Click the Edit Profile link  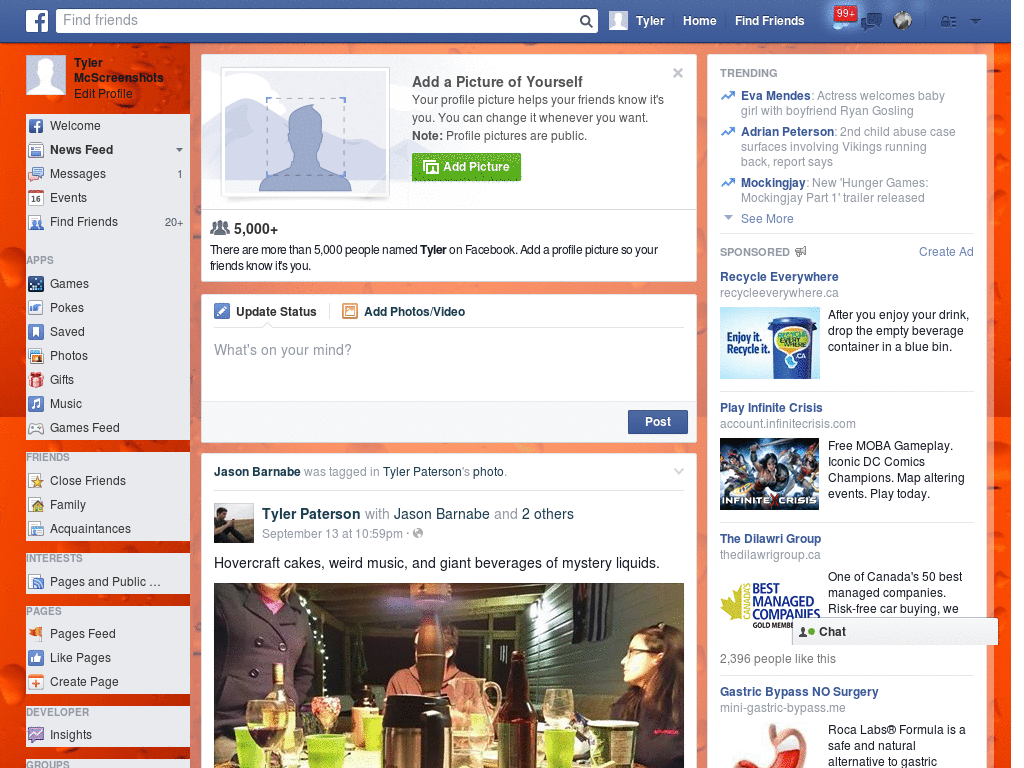(x=103, y=94)
